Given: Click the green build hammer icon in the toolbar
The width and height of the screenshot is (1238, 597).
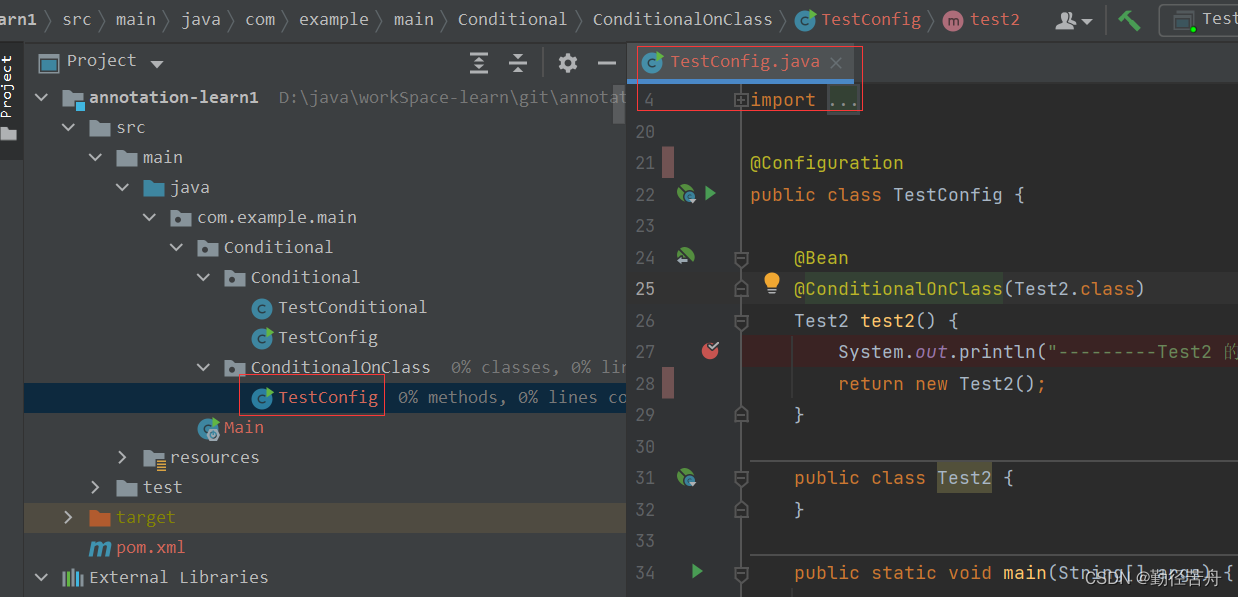Looking at the screenshot, I should pos(1128,19).
